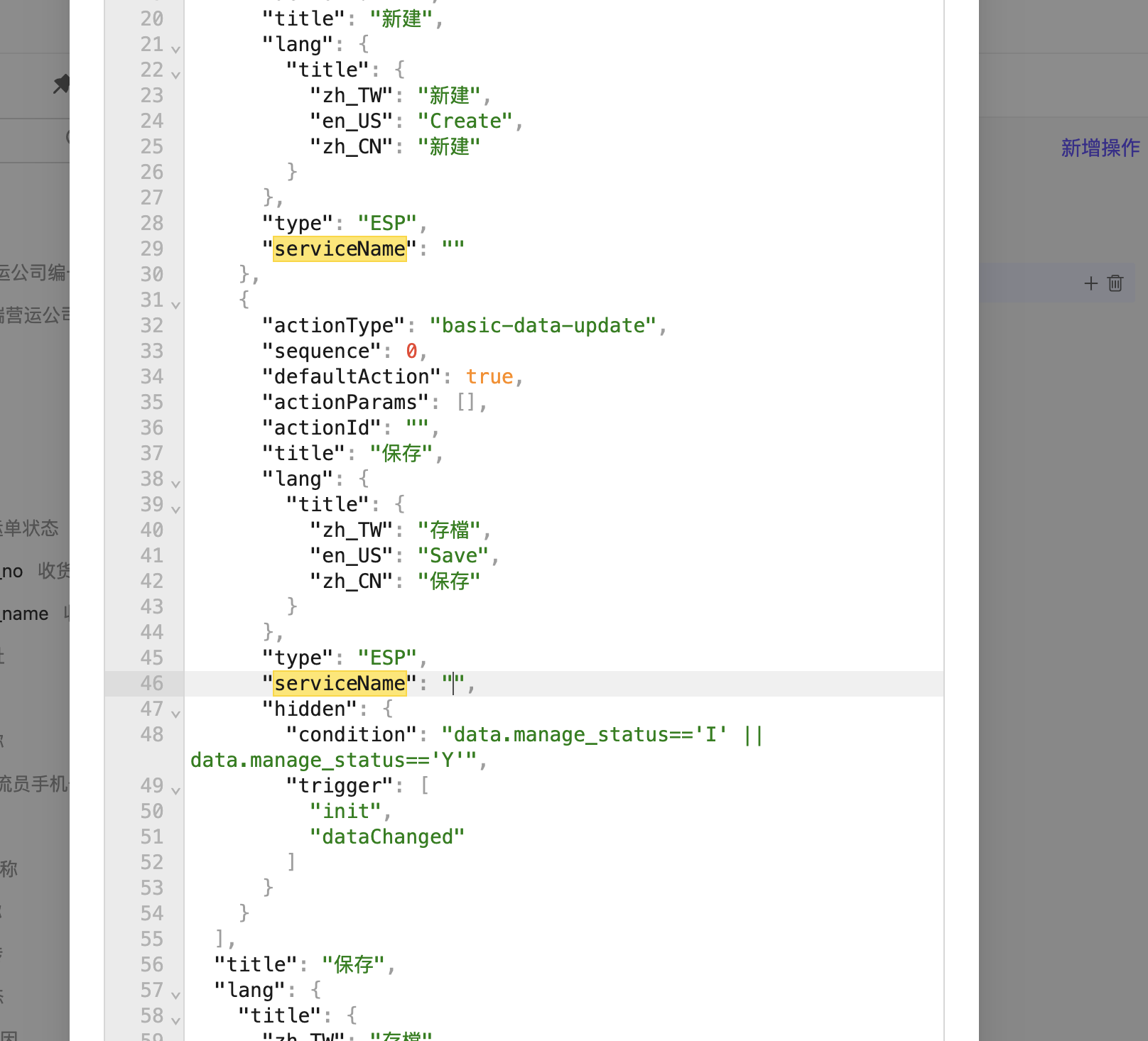
Task: Click the "Create" en_US value
Action: click(x=465, y=121)
